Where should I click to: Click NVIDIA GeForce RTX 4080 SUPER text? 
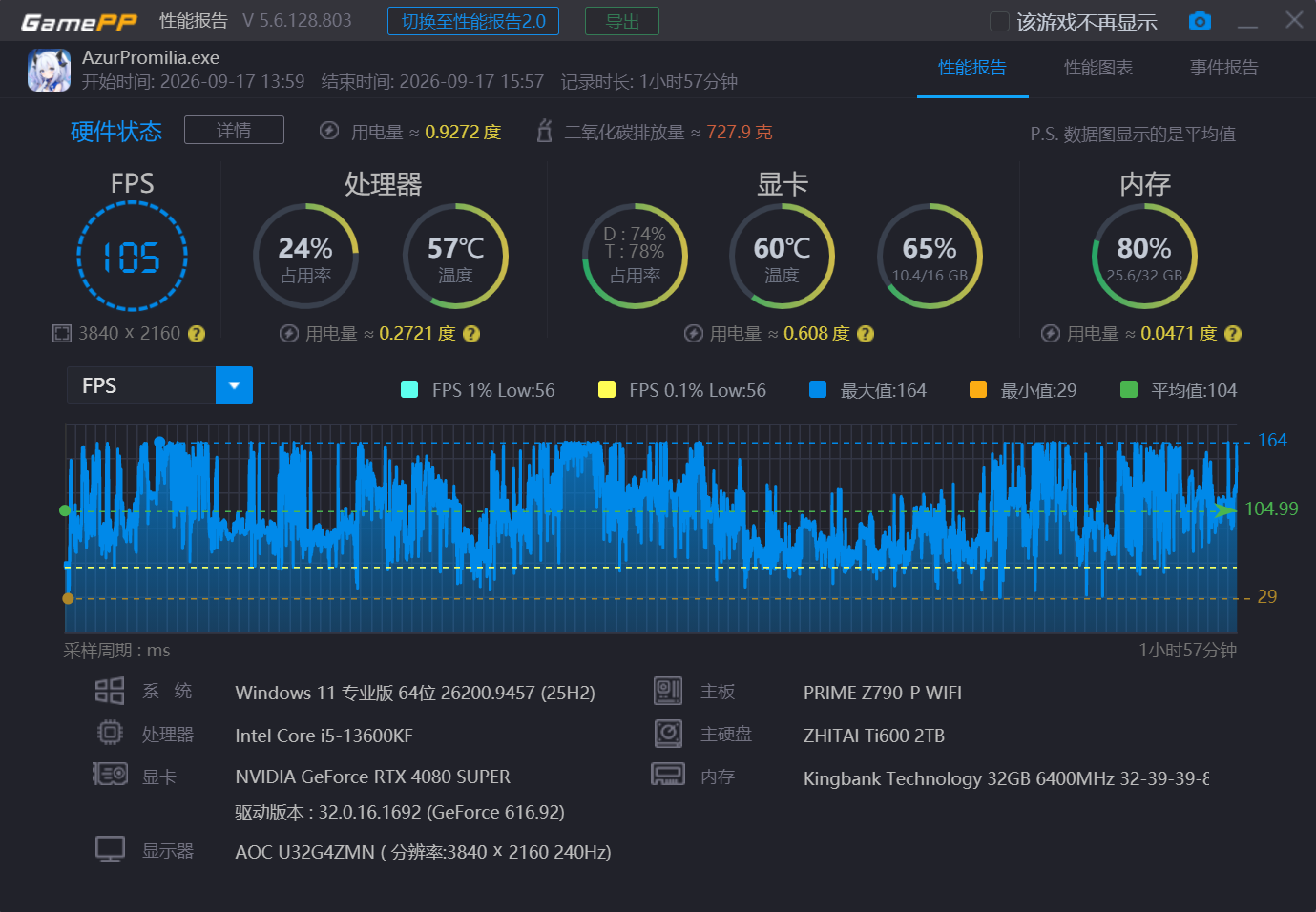click(x=373, y=777)
